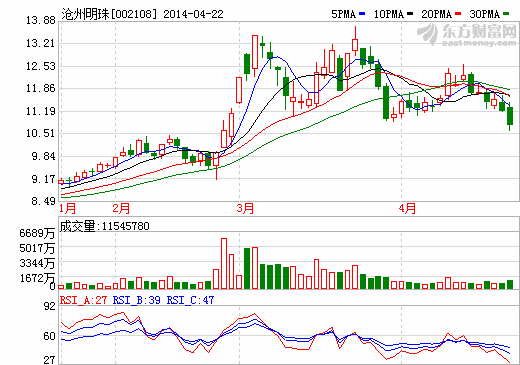Click the 8.49 price axis label
This screenshot has height=365, width=520.
click(x=43, y=201)
